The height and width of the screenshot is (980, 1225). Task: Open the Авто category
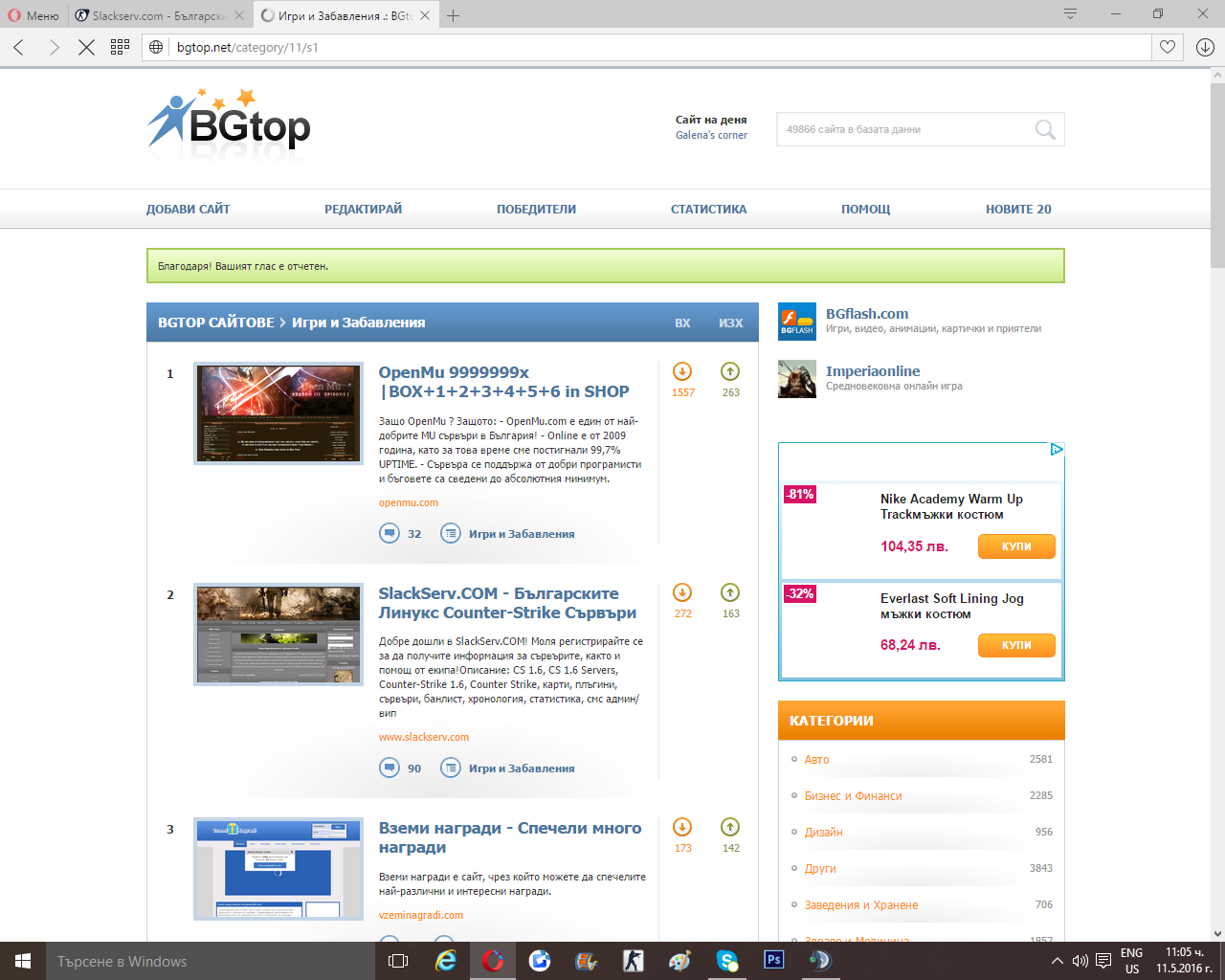[817, 760]
